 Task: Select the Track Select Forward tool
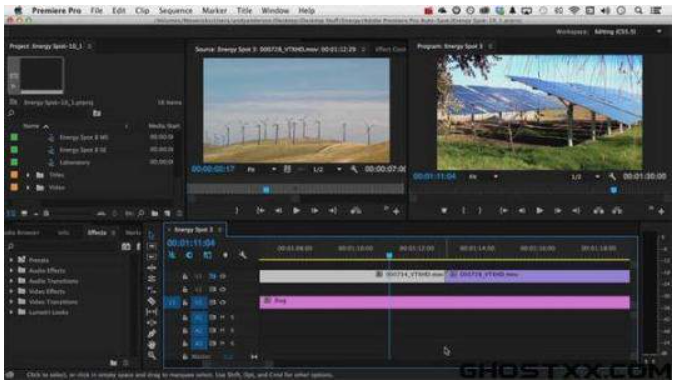coord(152,246)
